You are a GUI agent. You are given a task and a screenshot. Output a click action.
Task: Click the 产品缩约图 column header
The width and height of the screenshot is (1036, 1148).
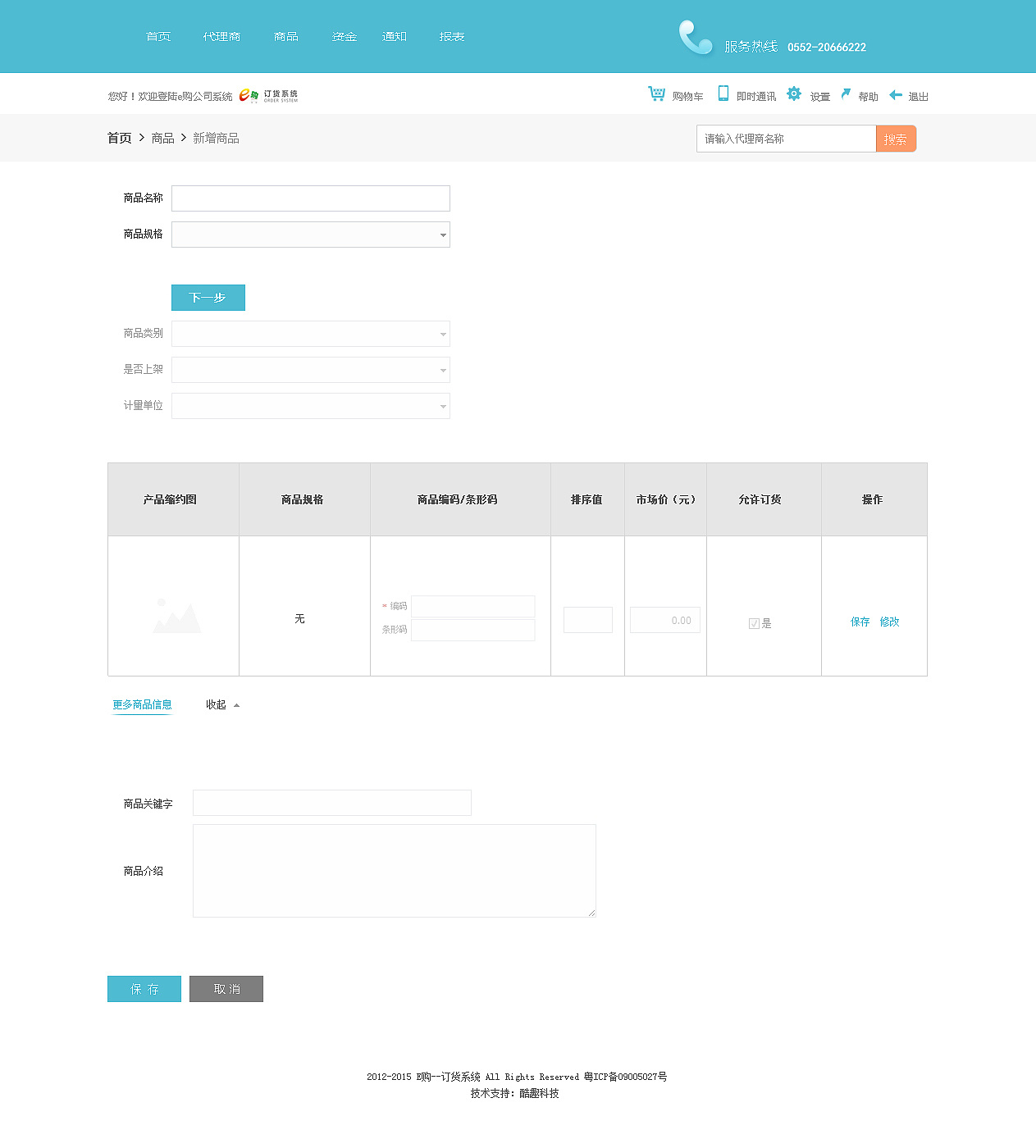coord(173,499)
